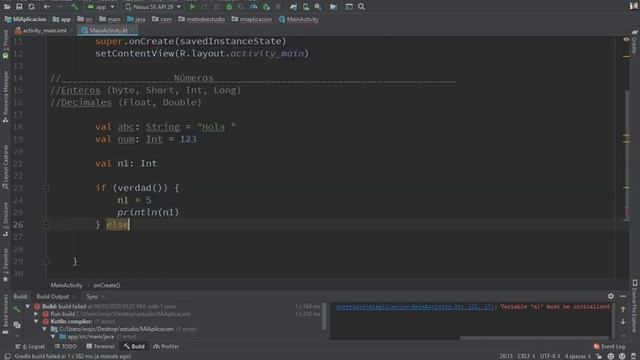This screenshot has width=640, height=360.
Task: Click the Attach Debugger to process icon
Action: (266, 7)
